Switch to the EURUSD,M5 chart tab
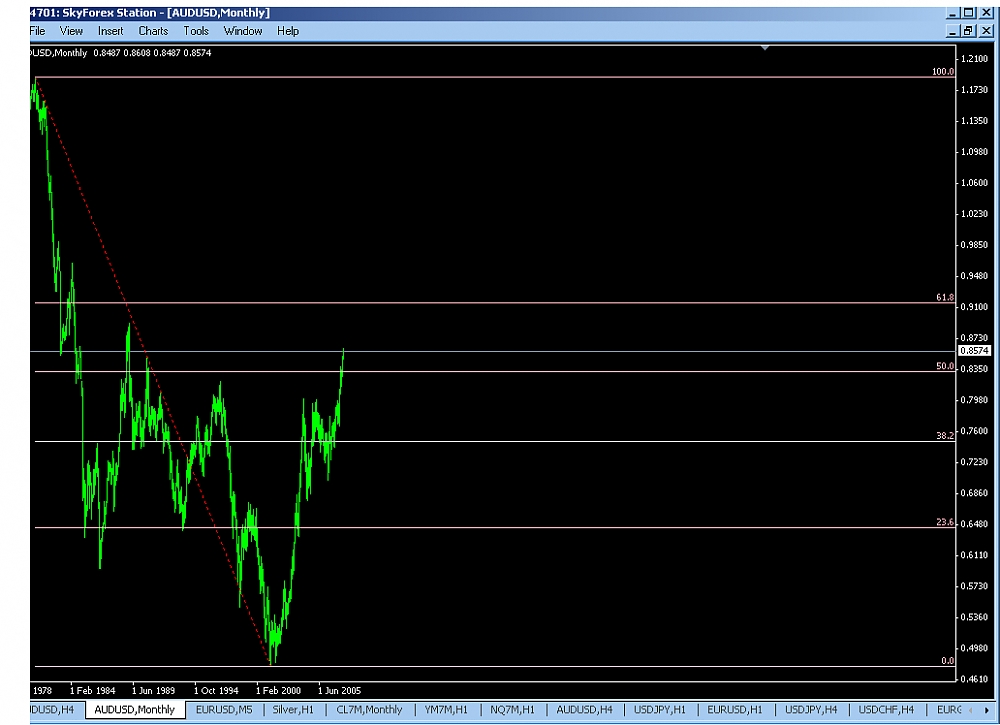The image size is (1000, 725). point(224,710)
